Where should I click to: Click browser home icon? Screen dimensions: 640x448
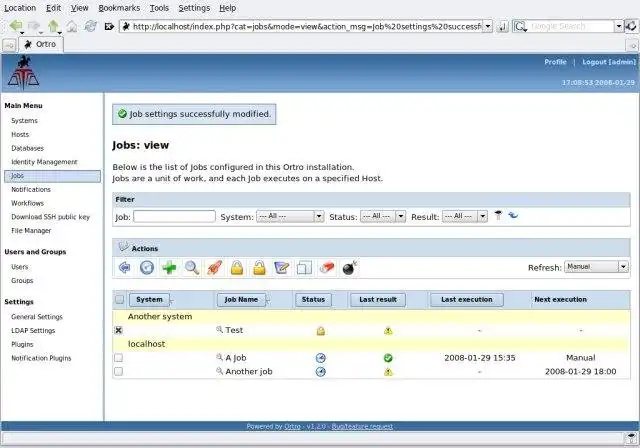tap(72, 27)
